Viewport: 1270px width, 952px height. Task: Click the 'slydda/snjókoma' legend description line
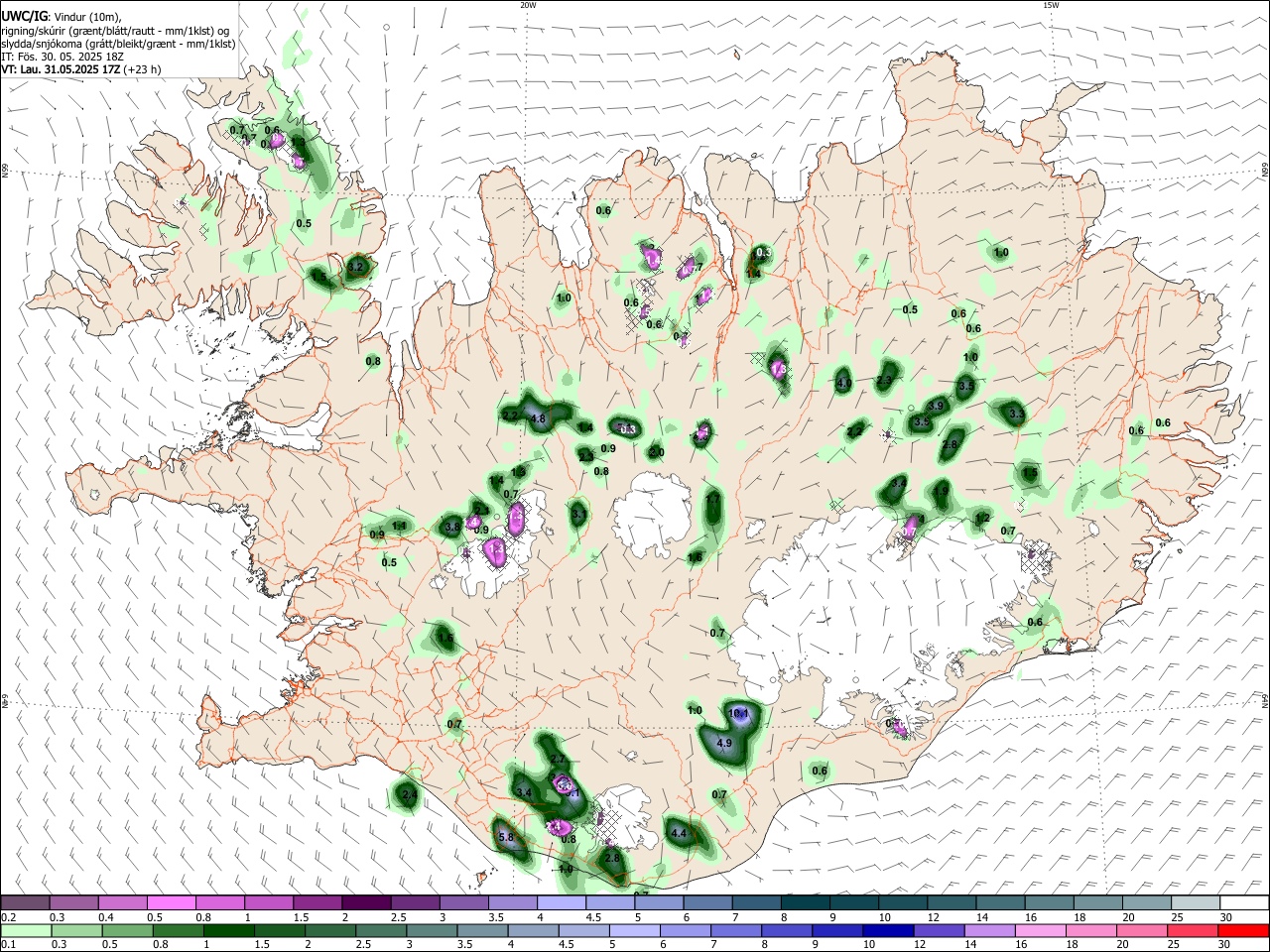[x=119, y=44]
